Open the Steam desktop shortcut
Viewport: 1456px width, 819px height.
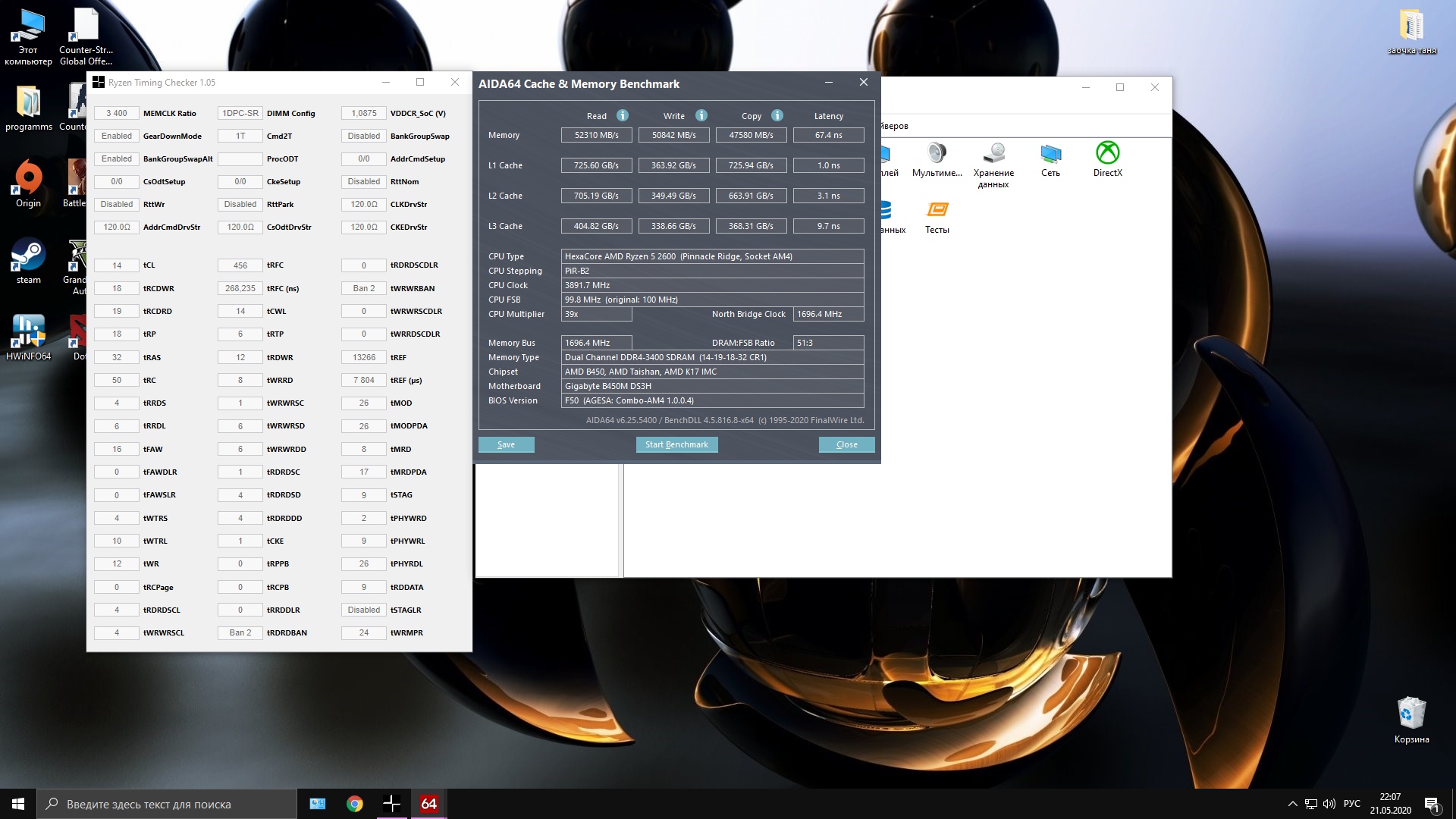tap(29, 262)
